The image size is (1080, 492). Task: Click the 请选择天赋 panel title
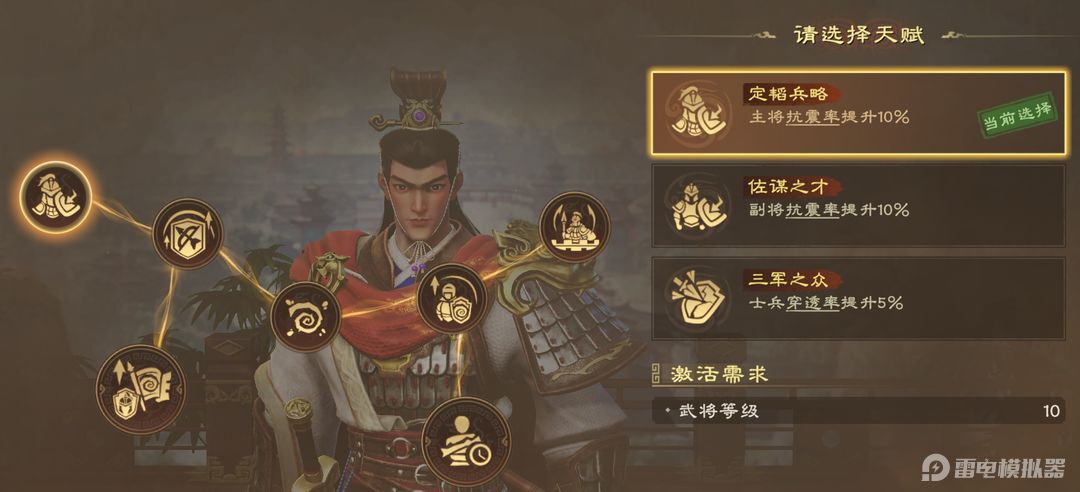click(x=858, y=34)
